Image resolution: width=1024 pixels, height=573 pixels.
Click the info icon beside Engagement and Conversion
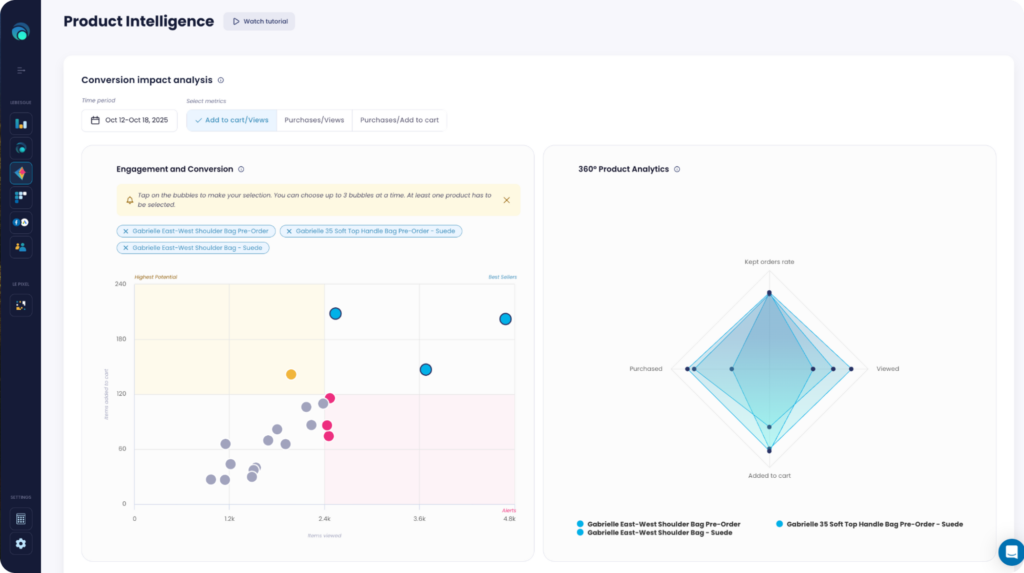[242, 169]
